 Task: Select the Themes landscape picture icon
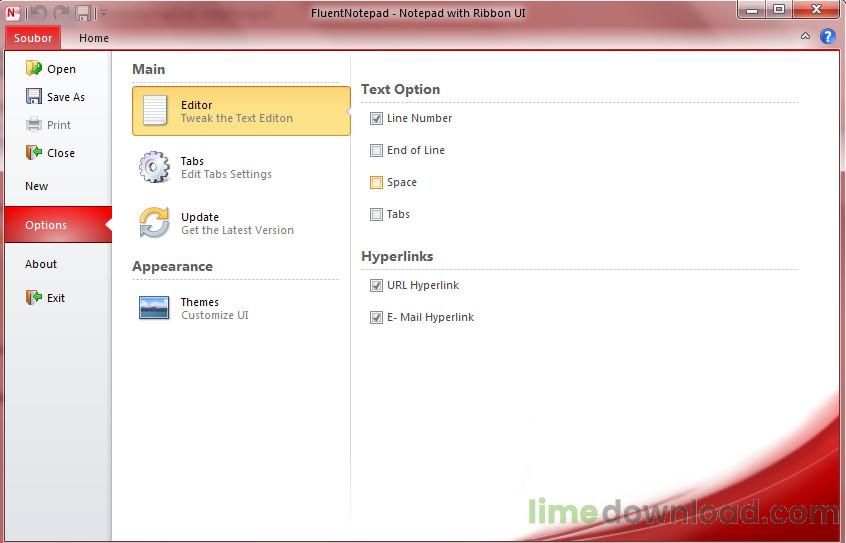click(x=154, y=308)
